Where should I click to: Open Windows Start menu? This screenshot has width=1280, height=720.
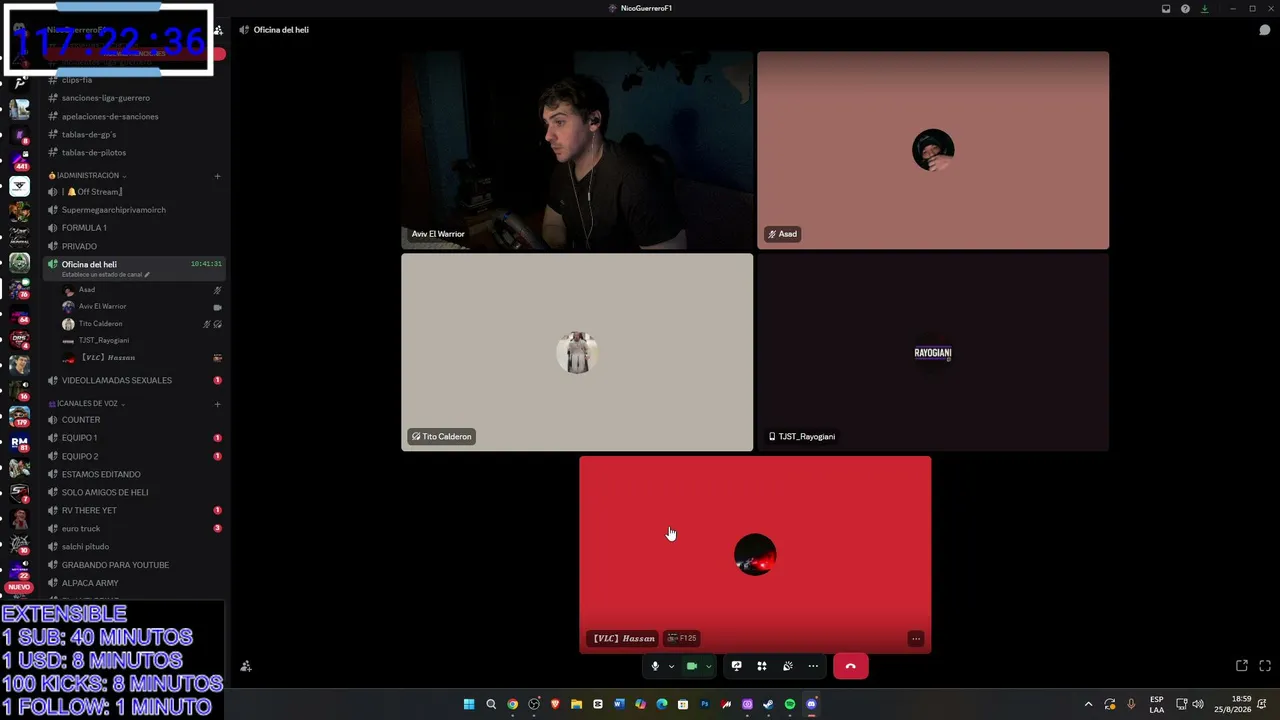(x=469, y=704)
